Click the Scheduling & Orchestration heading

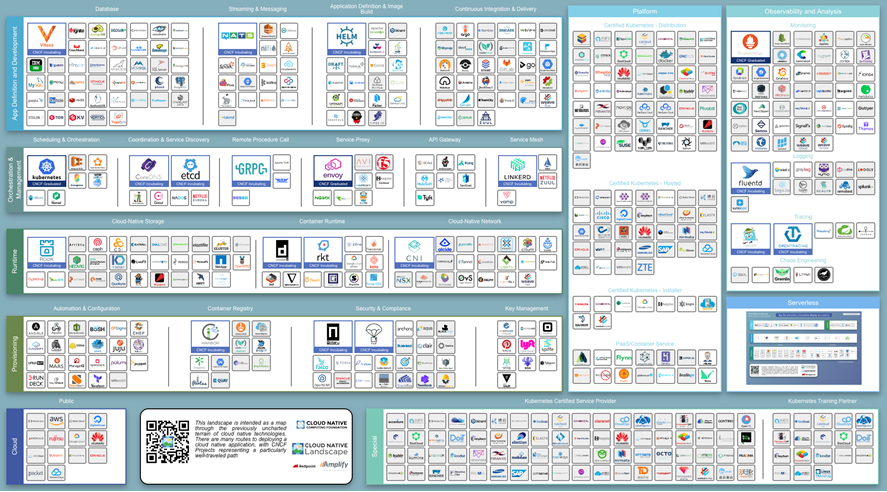(x=66, y=140)
